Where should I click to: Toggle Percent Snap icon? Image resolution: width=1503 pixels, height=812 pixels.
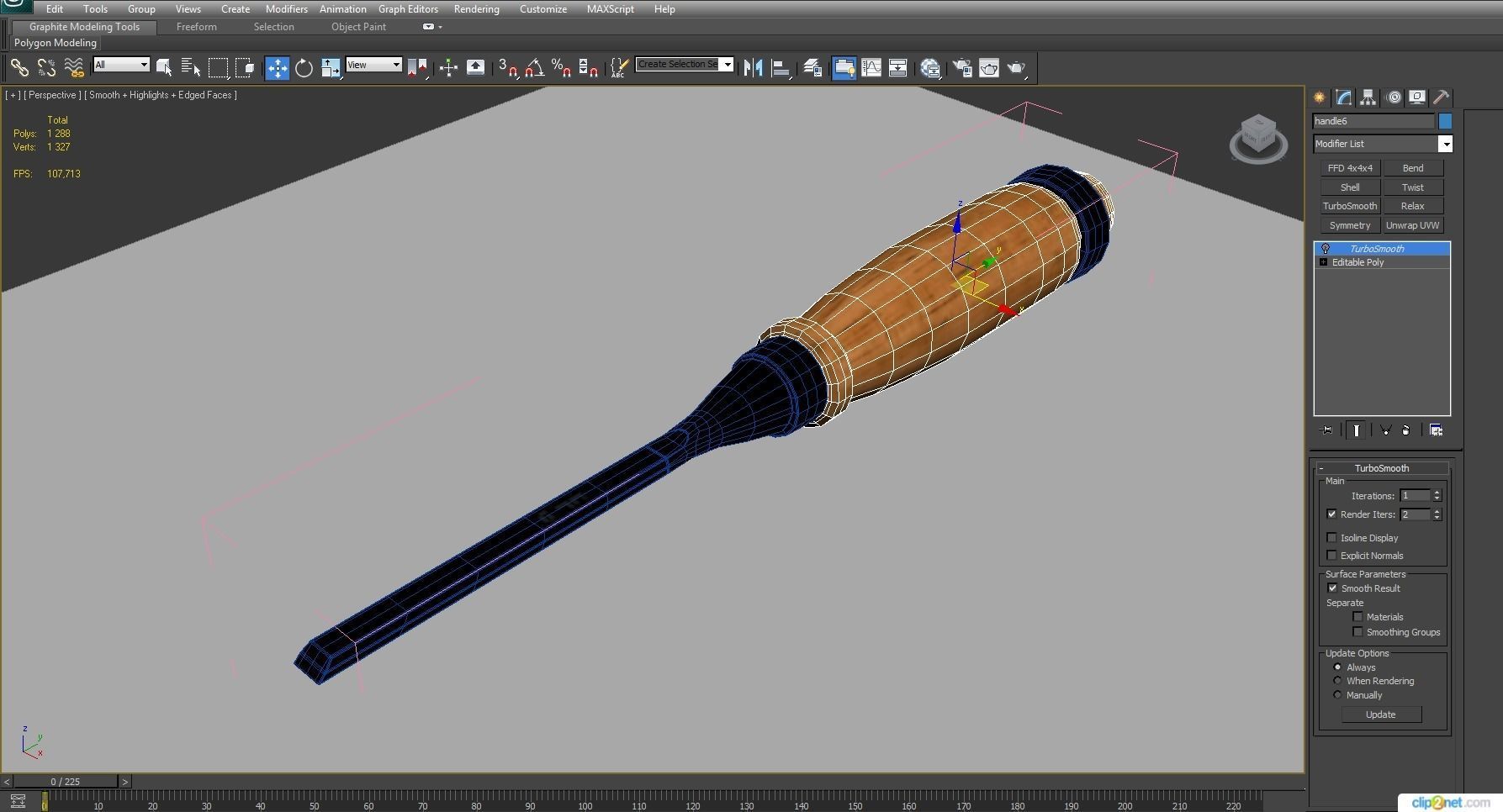coord(561,68)
